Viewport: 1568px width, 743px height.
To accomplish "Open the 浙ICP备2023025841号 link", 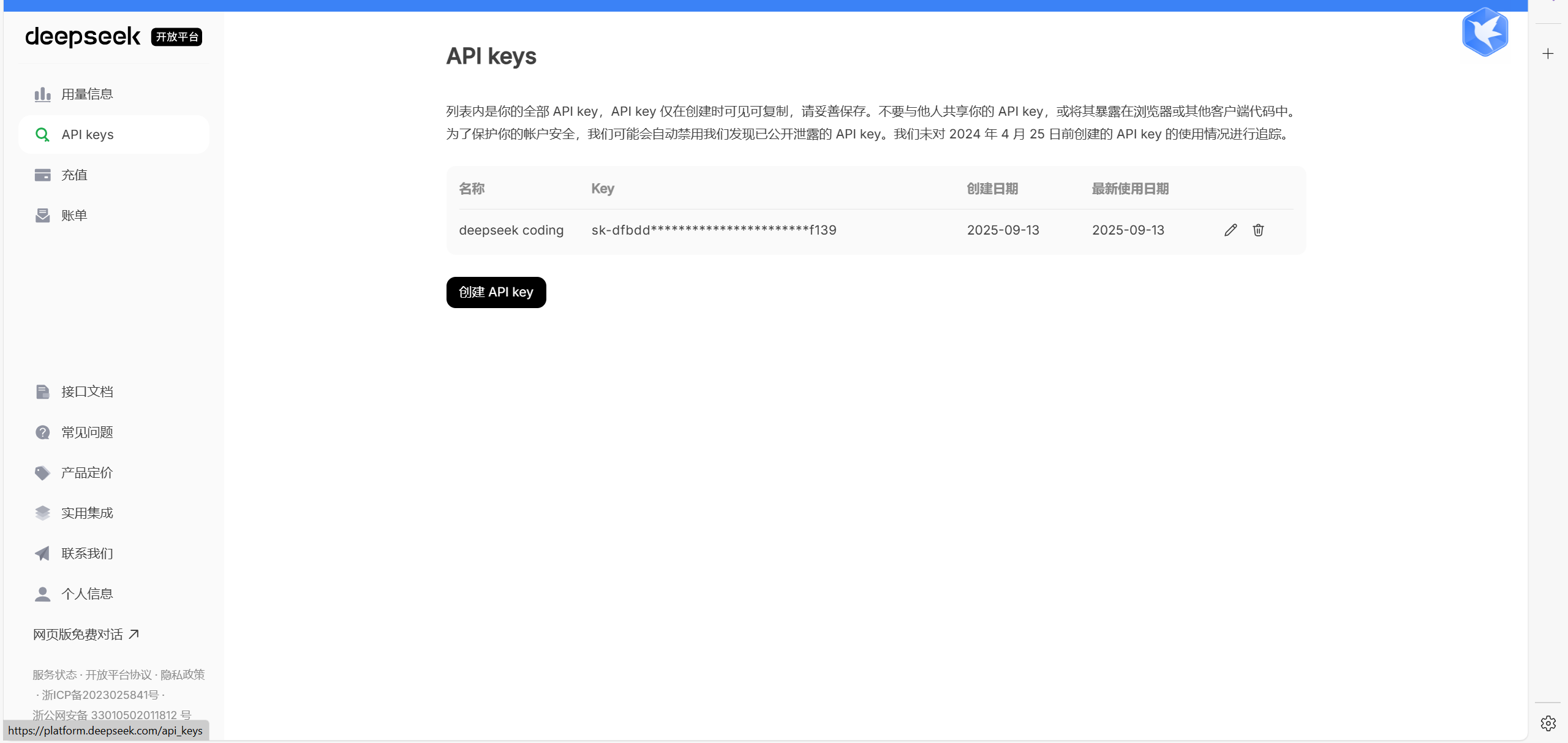I will tap(100, 695).
